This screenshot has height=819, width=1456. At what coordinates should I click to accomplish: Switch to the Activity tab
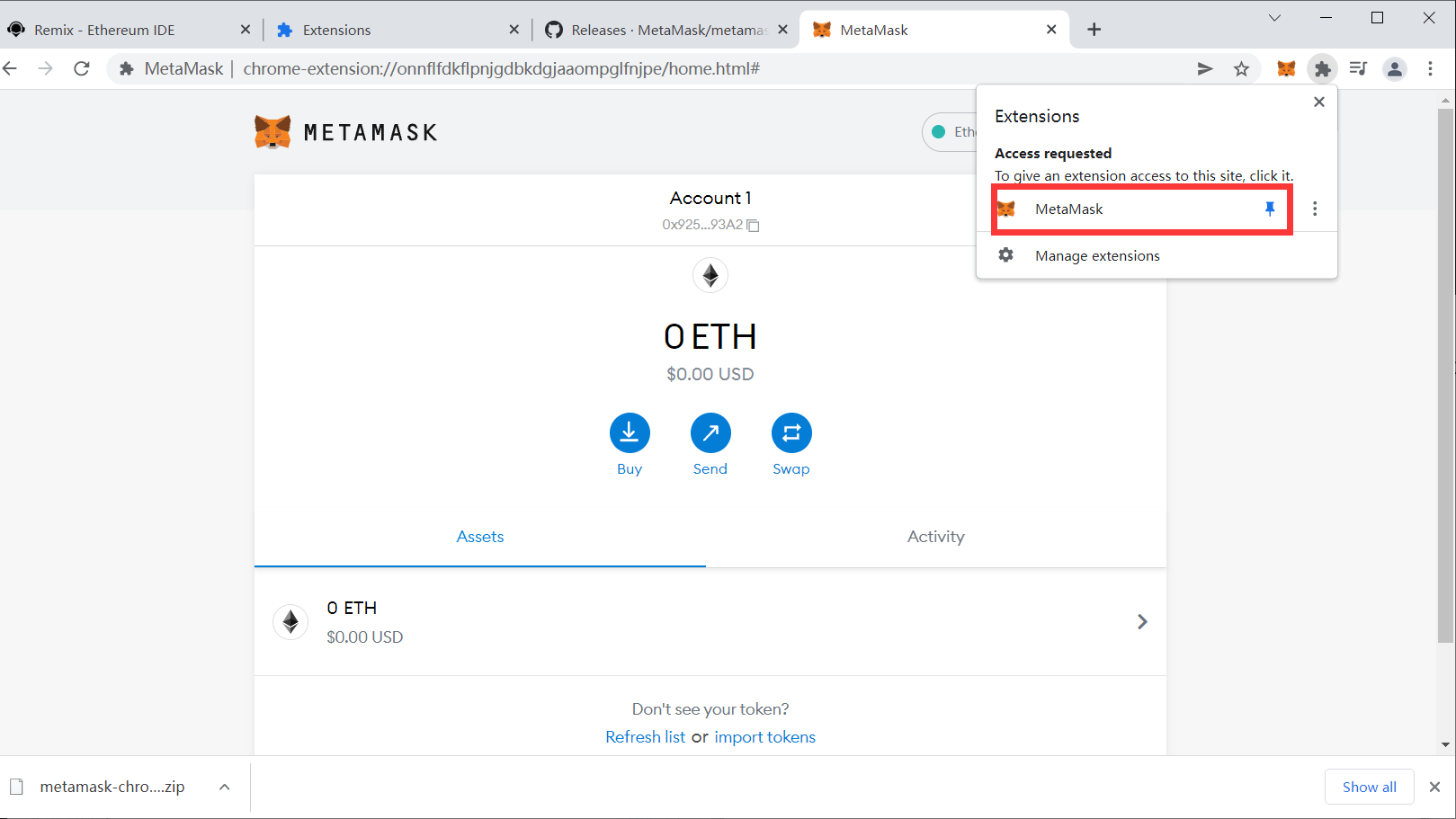[x=936, y=537]
